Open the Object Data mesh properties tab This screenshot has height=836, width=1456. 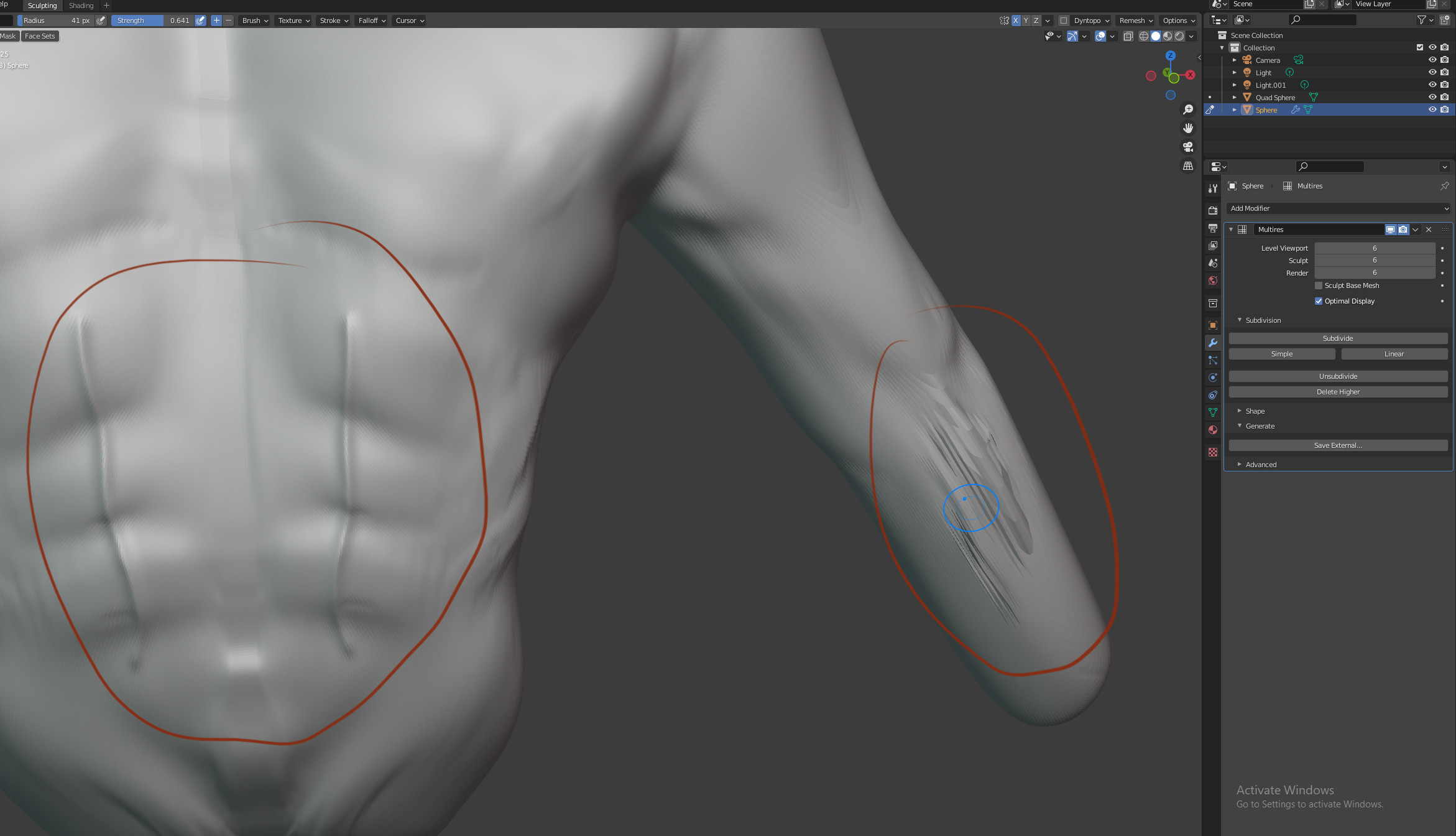click(1212, 412)
